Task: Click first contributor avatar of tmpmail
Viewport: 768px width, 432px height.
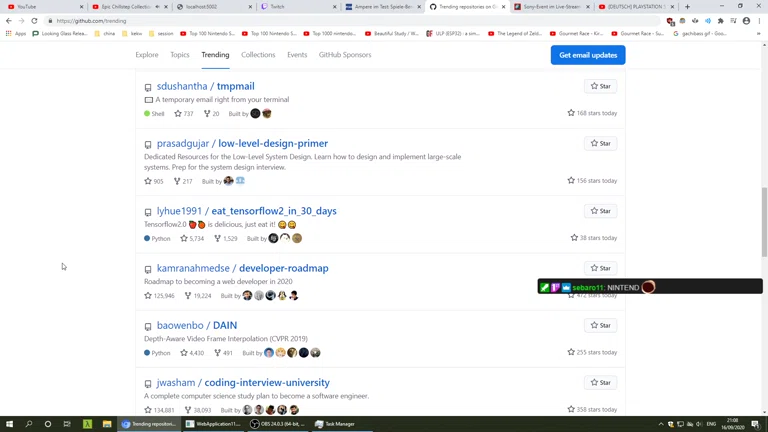Action: click(255, 114)
